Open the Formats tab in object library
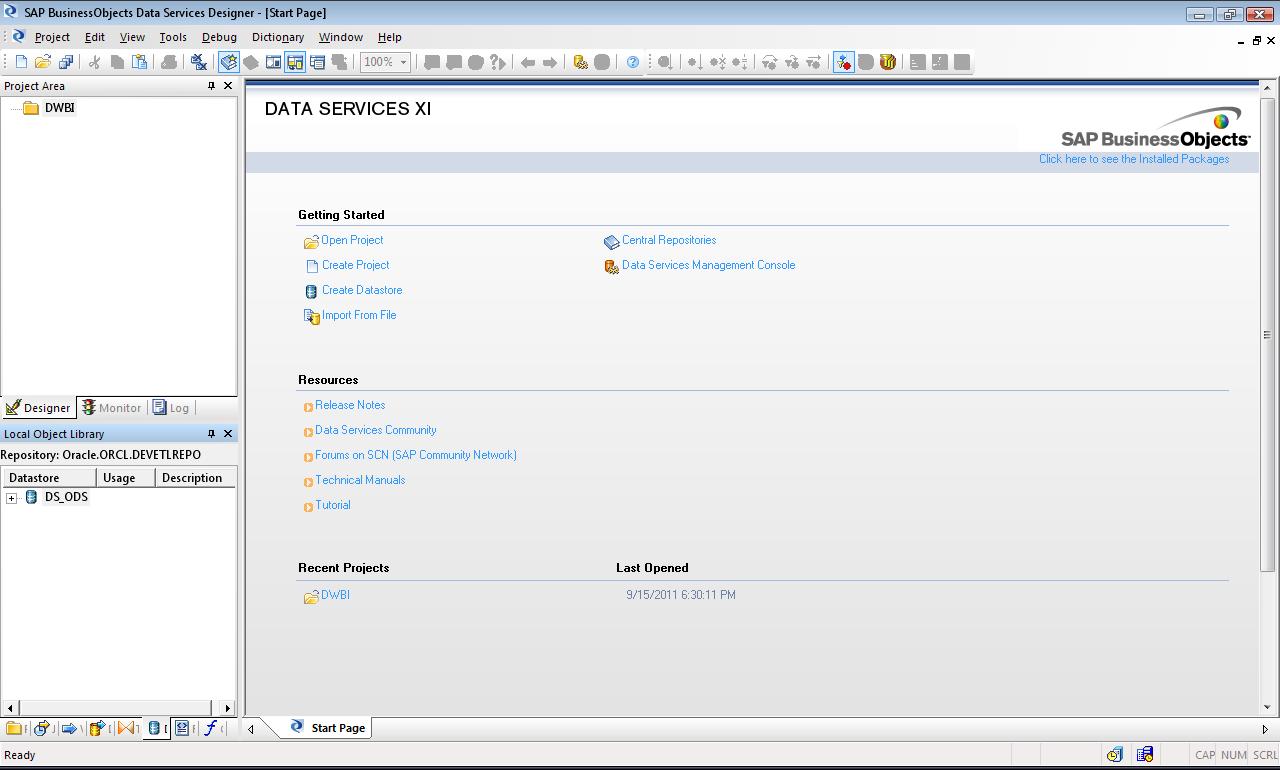Image resolution: width=1280 pixels, height=770 pixels. [183, 728]
